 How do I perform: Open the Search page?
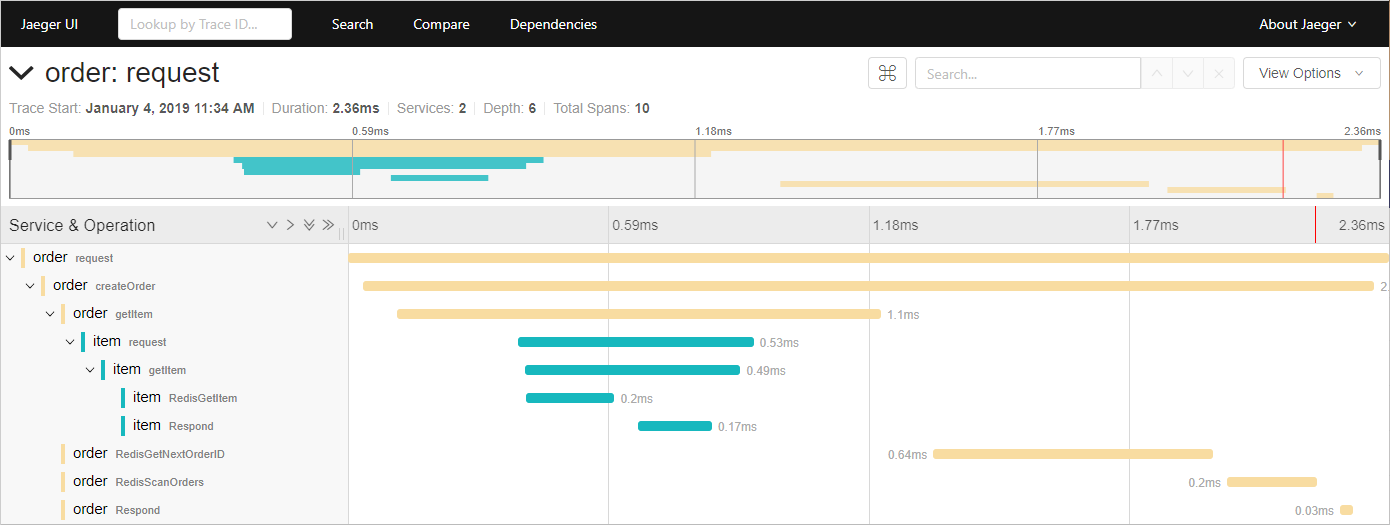point(352,24)
